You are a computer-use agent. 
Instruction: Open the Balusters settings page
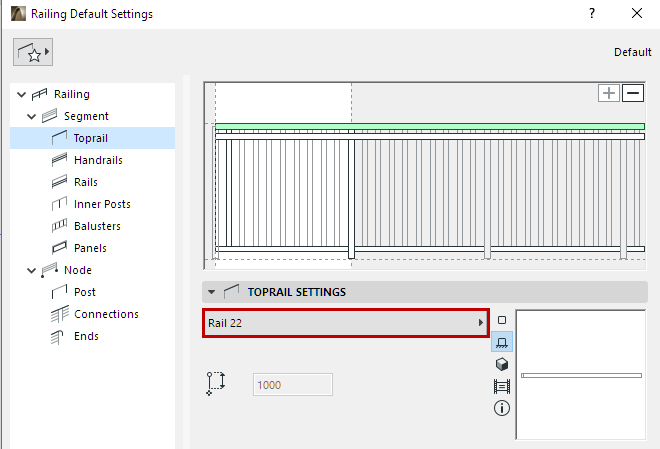click(97, 226)
